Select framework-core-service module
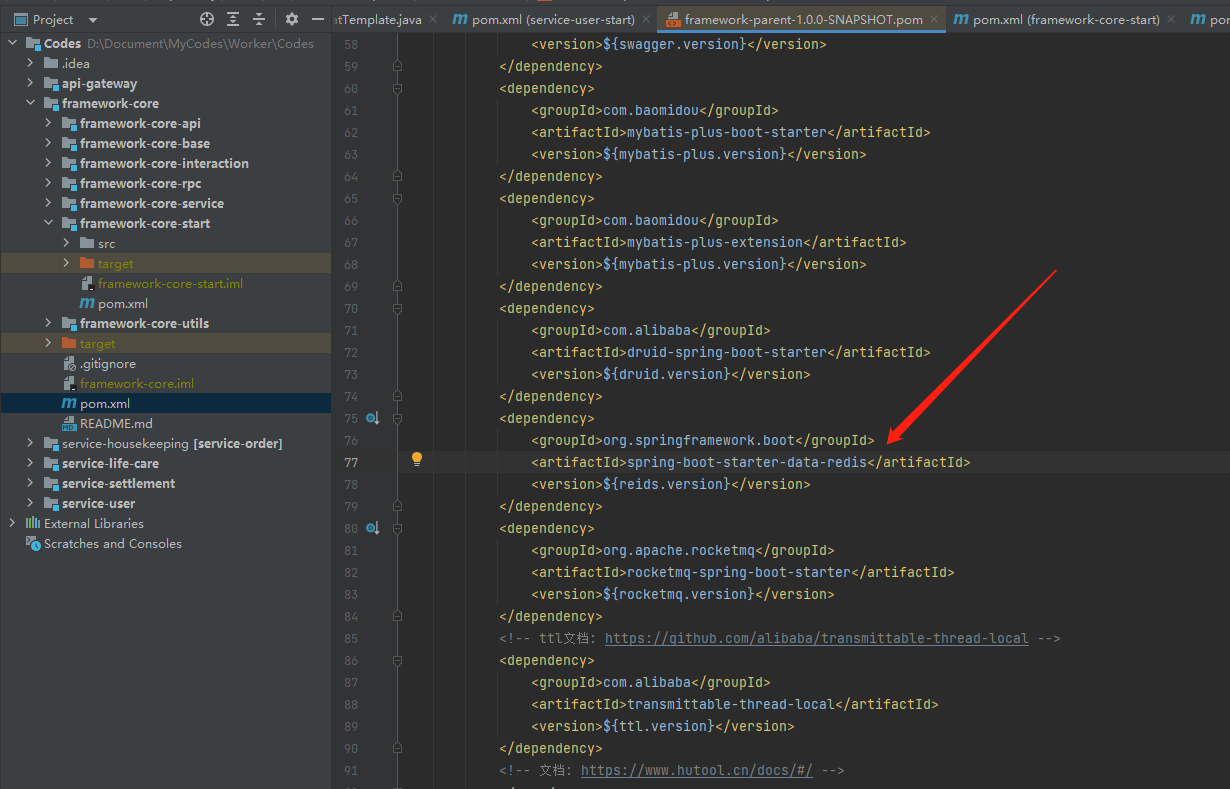 coord(152,203)
